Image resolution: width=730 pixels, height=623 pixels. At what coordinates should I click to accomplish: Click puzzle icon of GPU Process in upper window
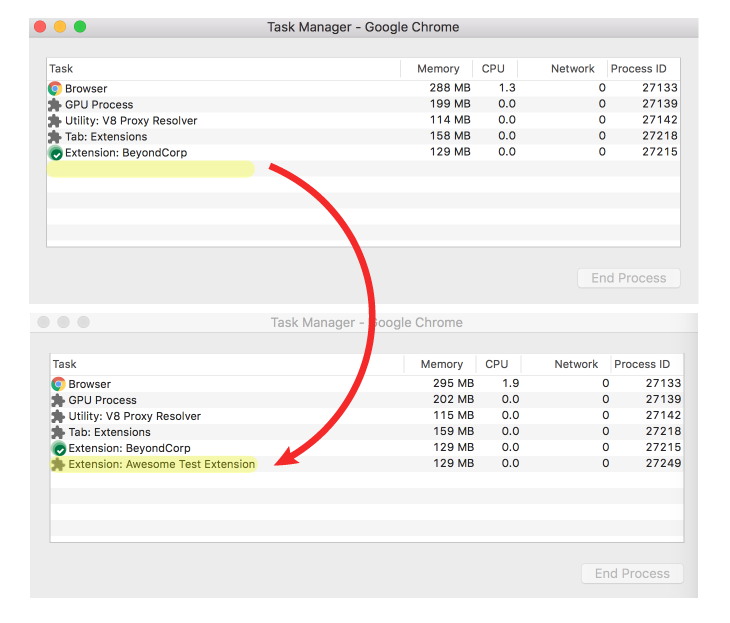click(x=55, y=104)
